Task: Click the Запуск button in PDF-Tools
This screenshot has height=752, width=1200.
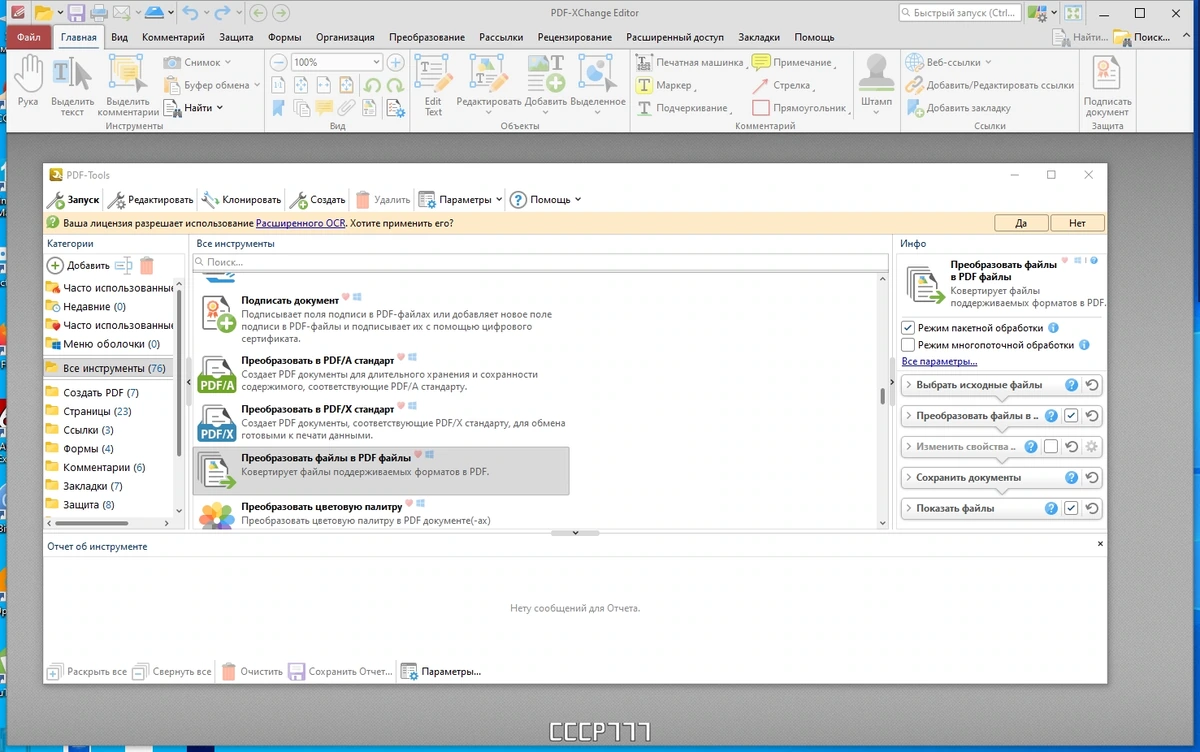Action: tap(74, 199)
